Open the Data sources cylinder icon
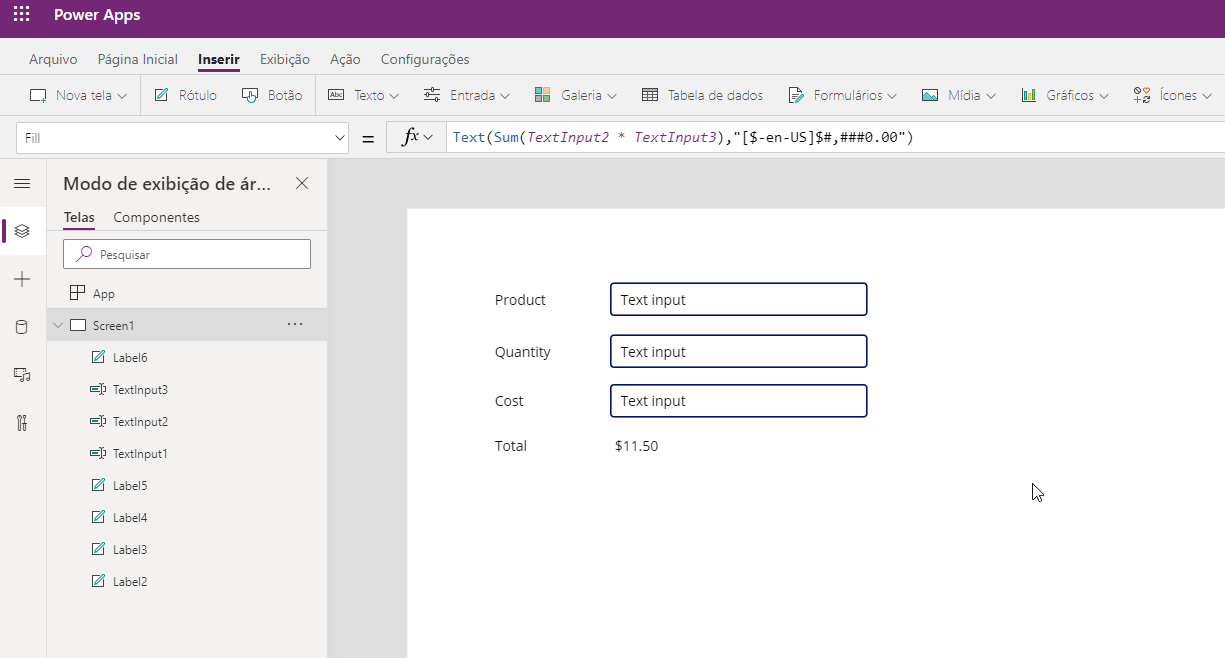1225x658 pixels. 22,327
